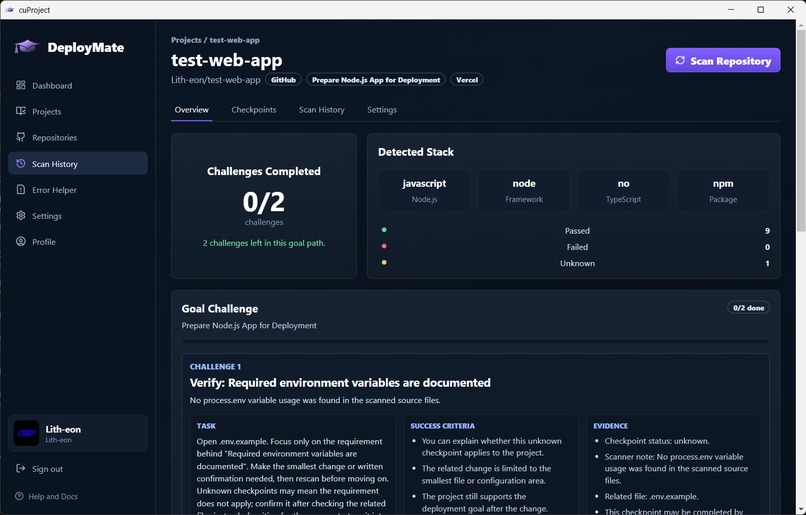806x515 pixels.
Task: Click 'Related file: .env.example.' evidence line
Action: click(651, 496)
